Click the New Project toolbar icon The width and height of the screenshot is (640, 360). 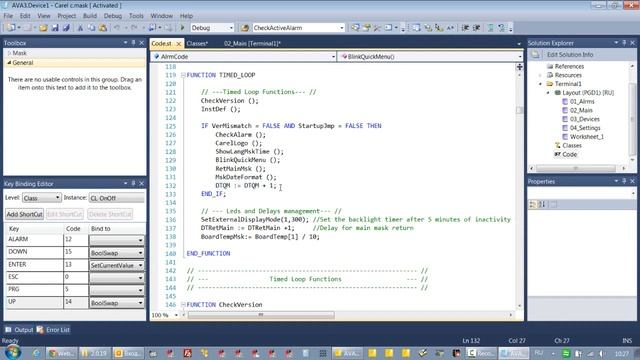click(x=11, y=28)
